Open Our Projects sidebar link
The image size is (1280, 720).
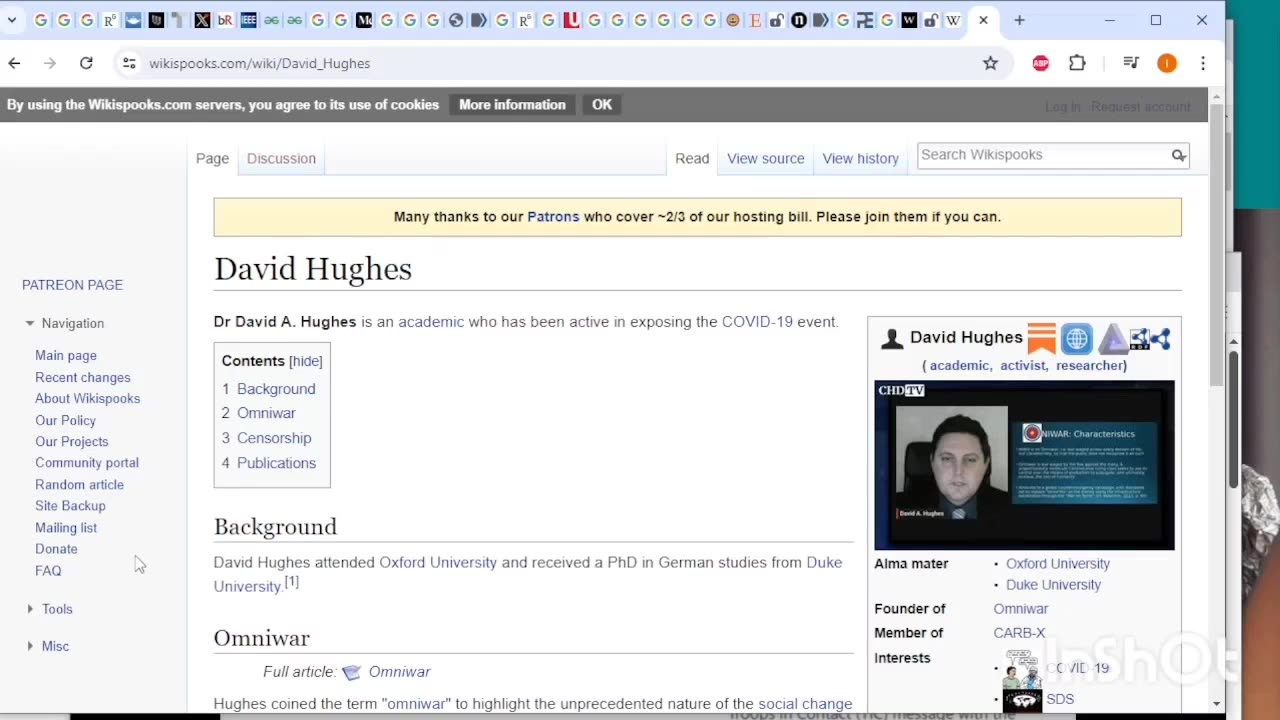click(x=72, y=442)
